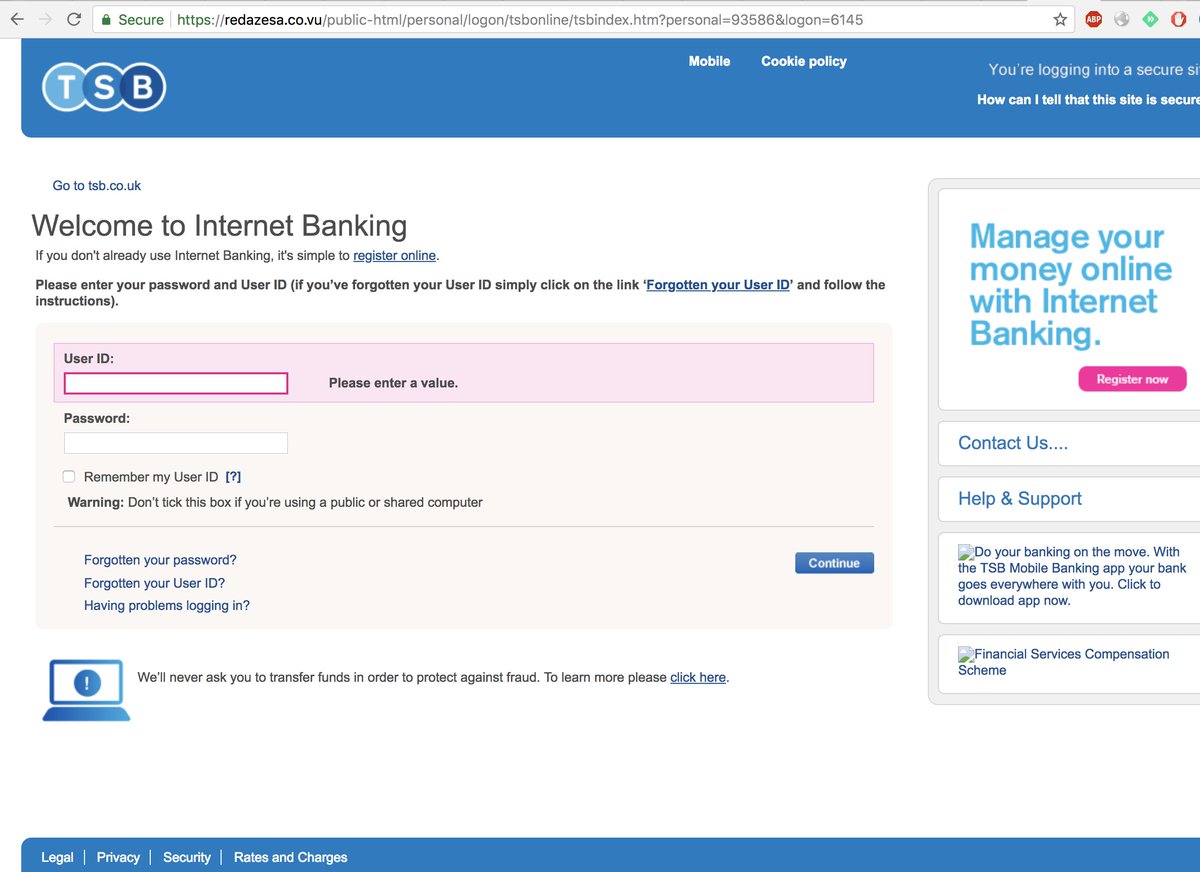
Task: Open the Privacy footer link
Action: 118,857
